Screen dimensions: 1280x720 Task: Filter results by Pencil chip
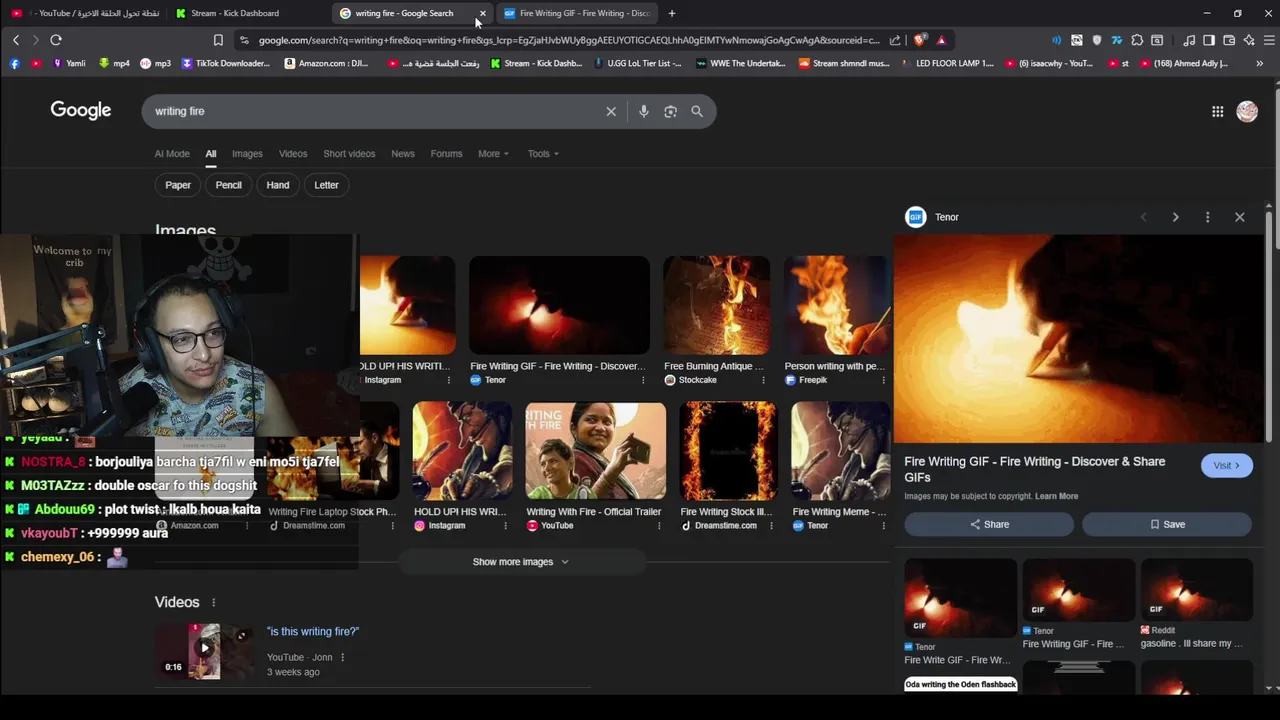[228, 185]
